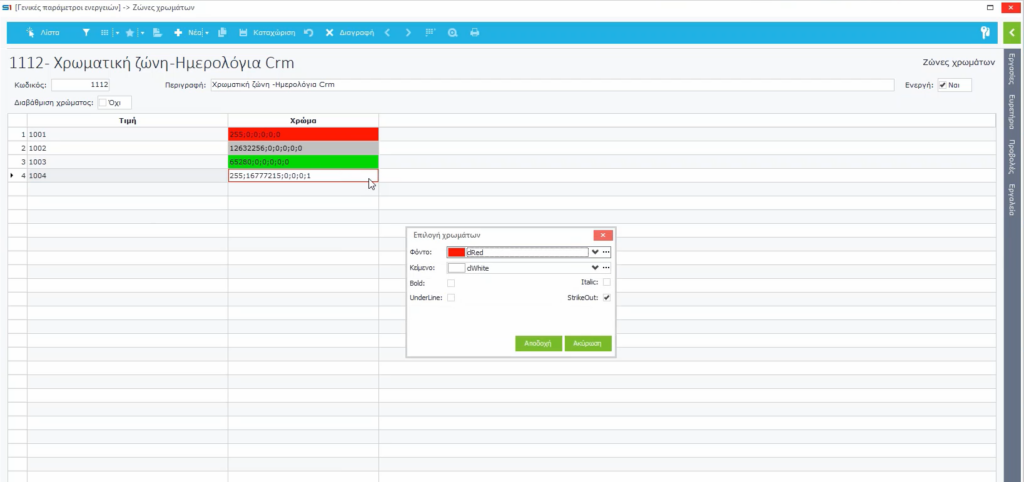Image resolution: width=1024 pixels, height=482 pixels.
Task: Click the favorites star icon
Action: (130, 32)
